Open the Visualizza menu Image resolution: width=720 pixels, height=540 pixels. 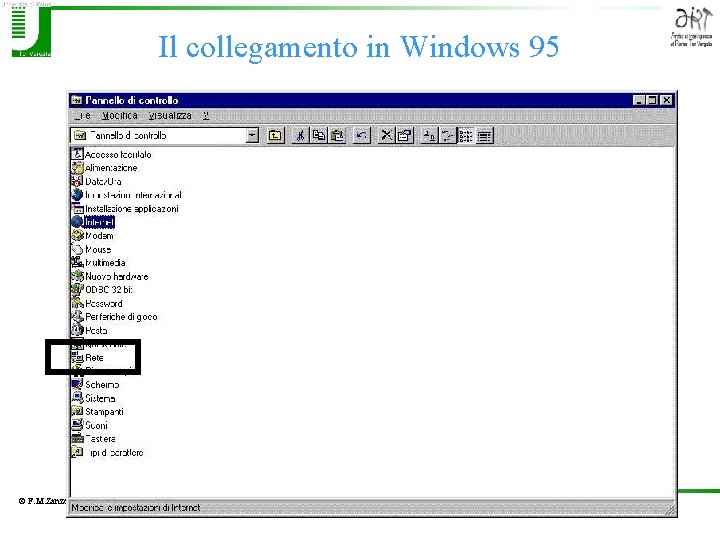tap(170, 115)
